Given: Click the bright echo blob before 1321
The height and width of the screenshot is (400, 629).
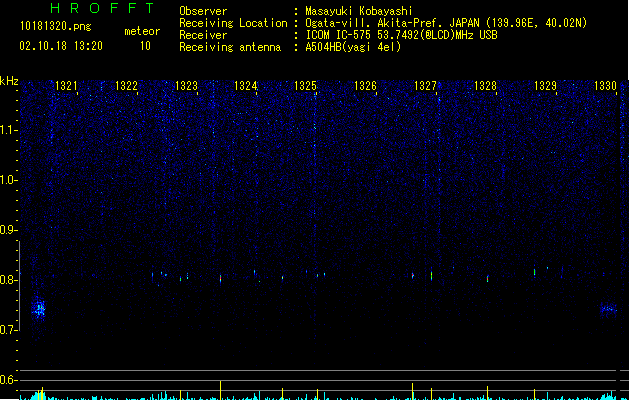Looking at the screenshot, I should click(39, 309).
